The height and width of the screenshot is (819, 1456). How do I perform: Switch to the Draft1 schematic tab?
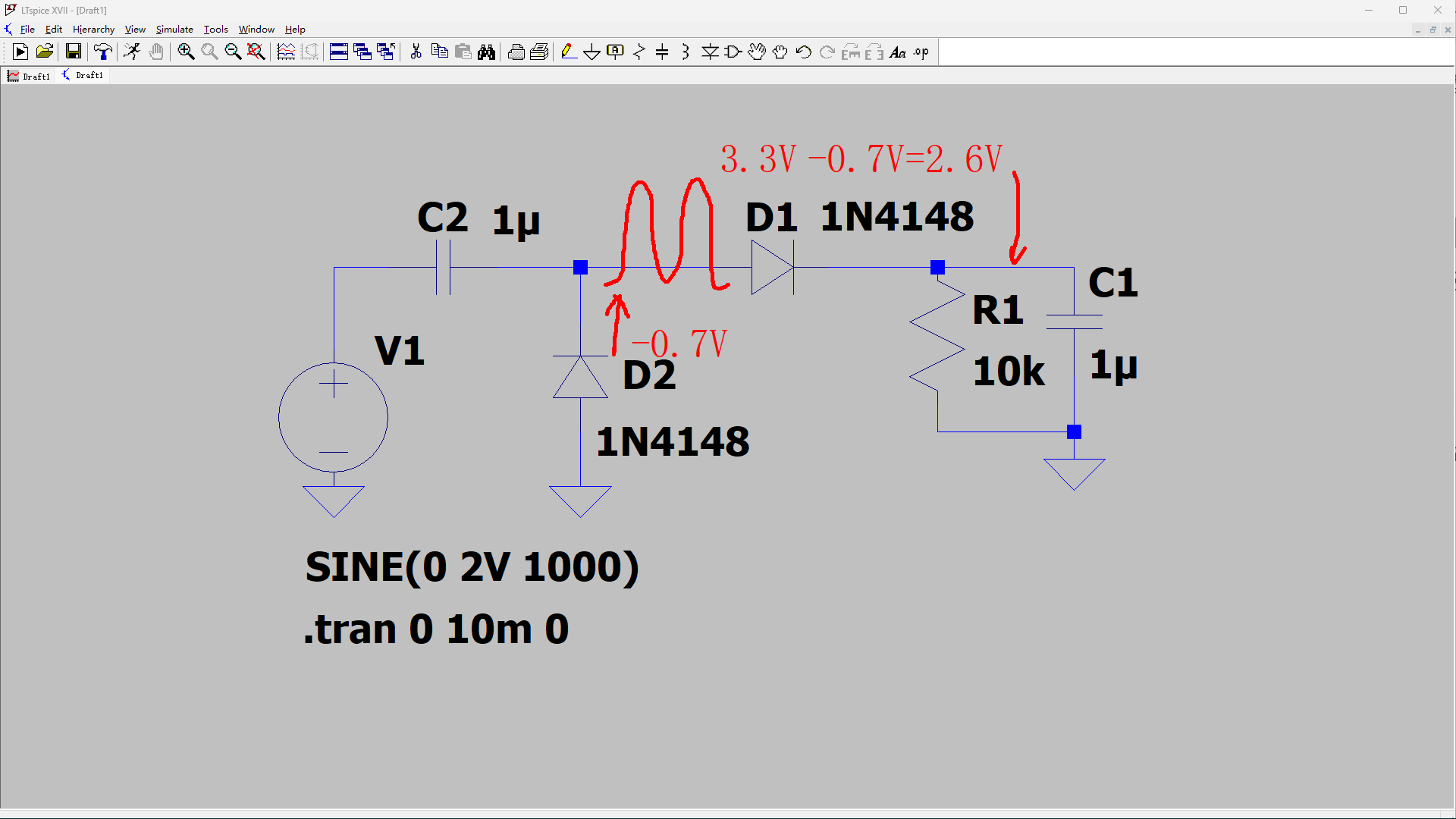click(83, 75)
